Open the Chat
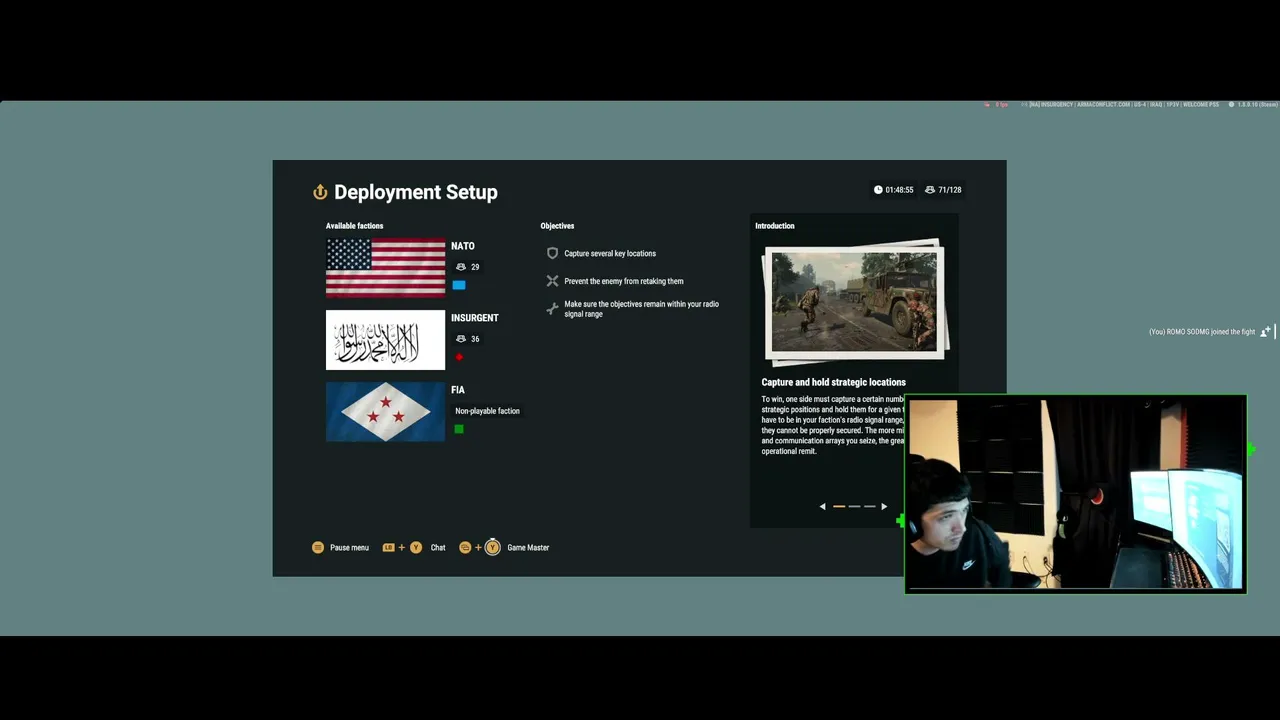 click(438, 548)
